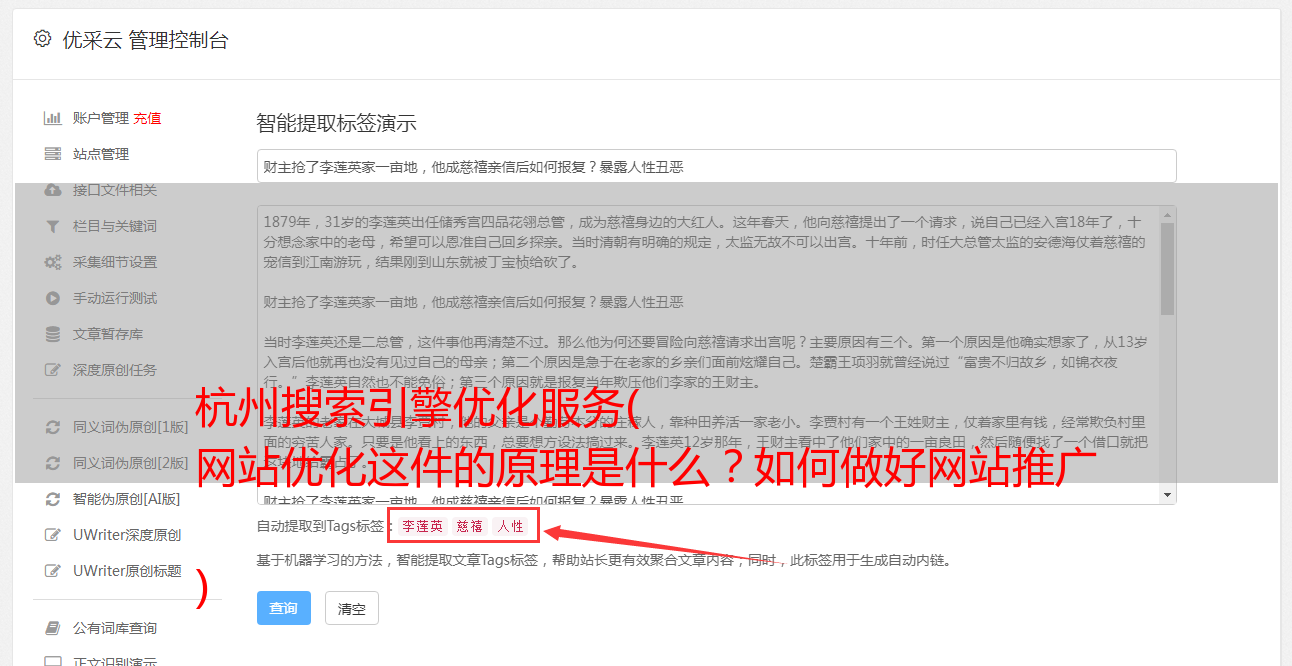This screenshot has height=666, width=1292.
Task: Click the 清空 button
Action: coord(352,608)
